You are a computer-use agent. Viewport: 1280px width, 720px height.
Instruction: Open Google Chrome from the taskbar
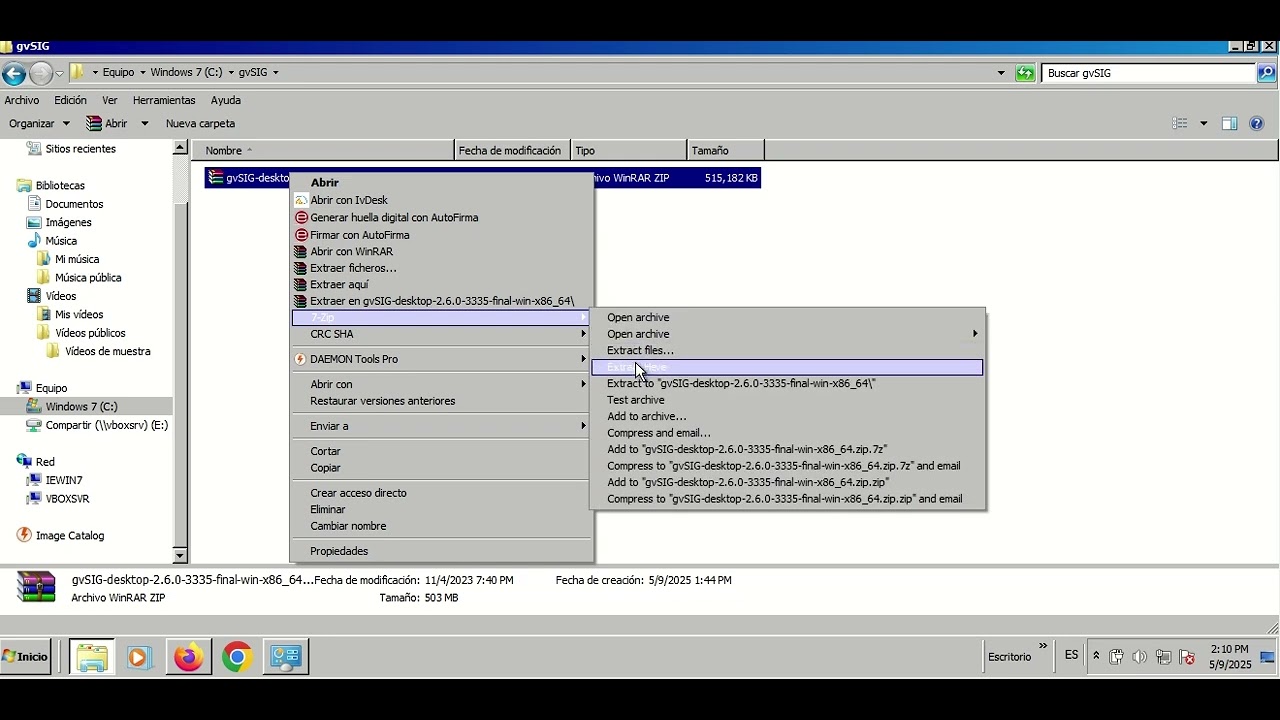(x=237, y=657)
